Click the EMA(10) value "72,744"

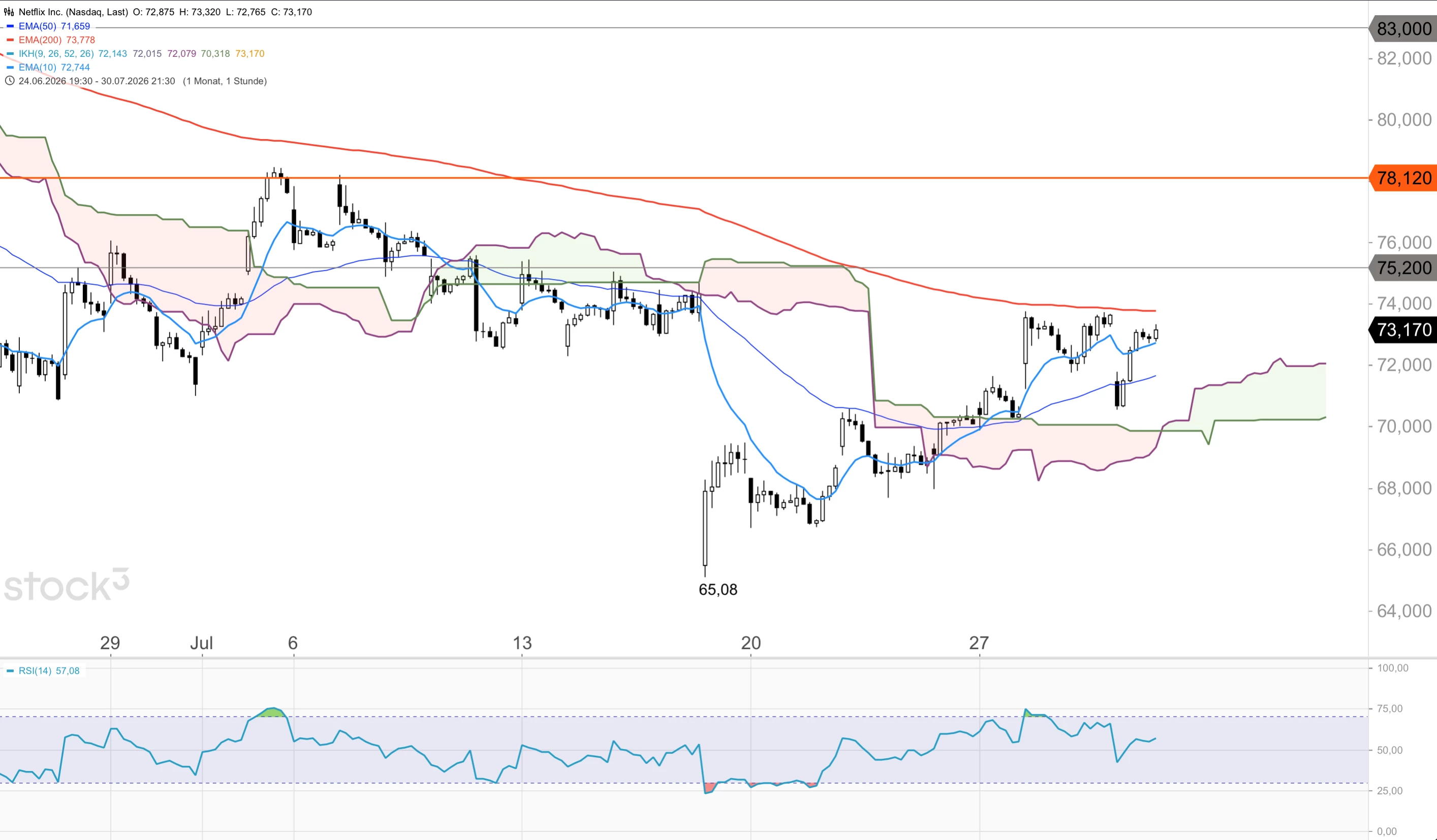75,67
